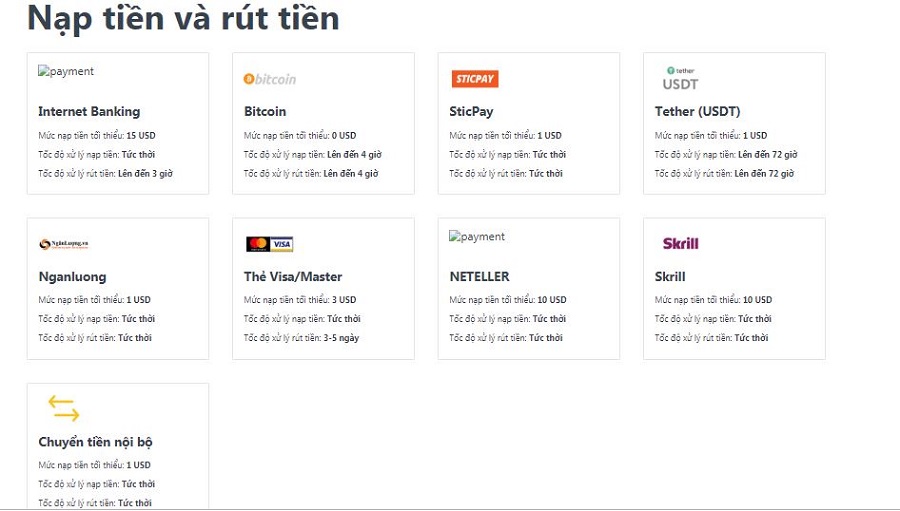
Task: Click the Visa/Mastercard card logos
Action: [x=269, y=244]
